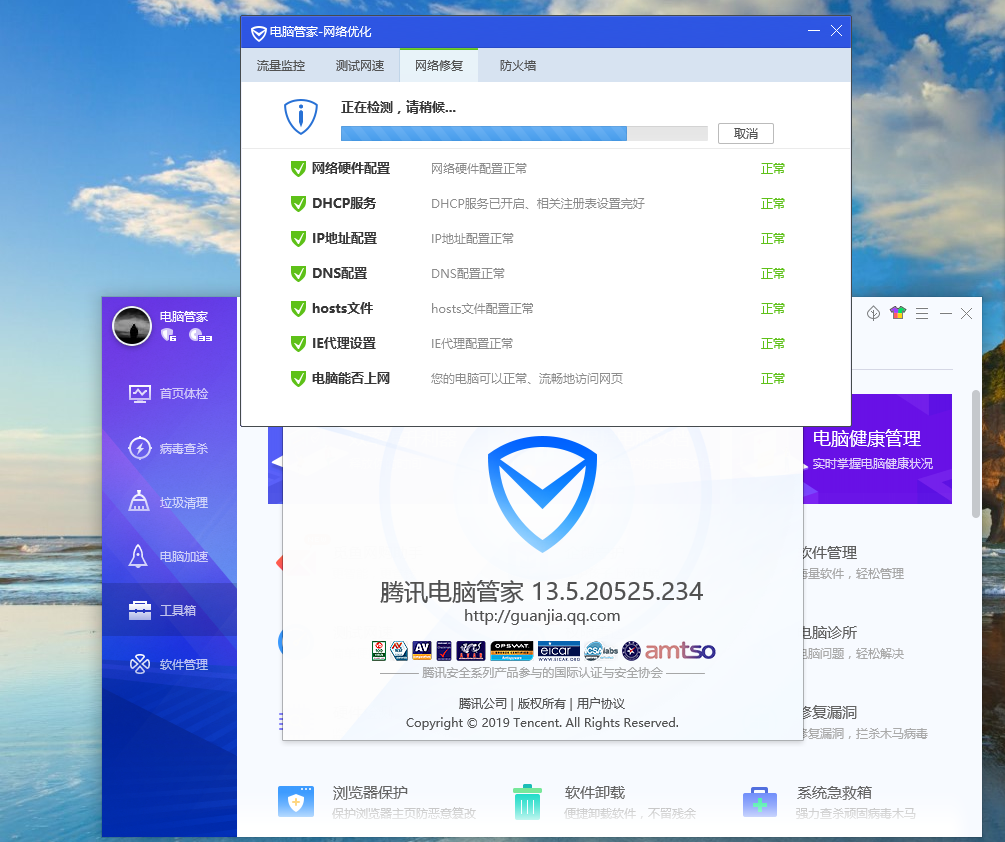Open the 浏览器保护 tool icon
The height and width of the screenshot is (842, 1005).
pos(296,802)
